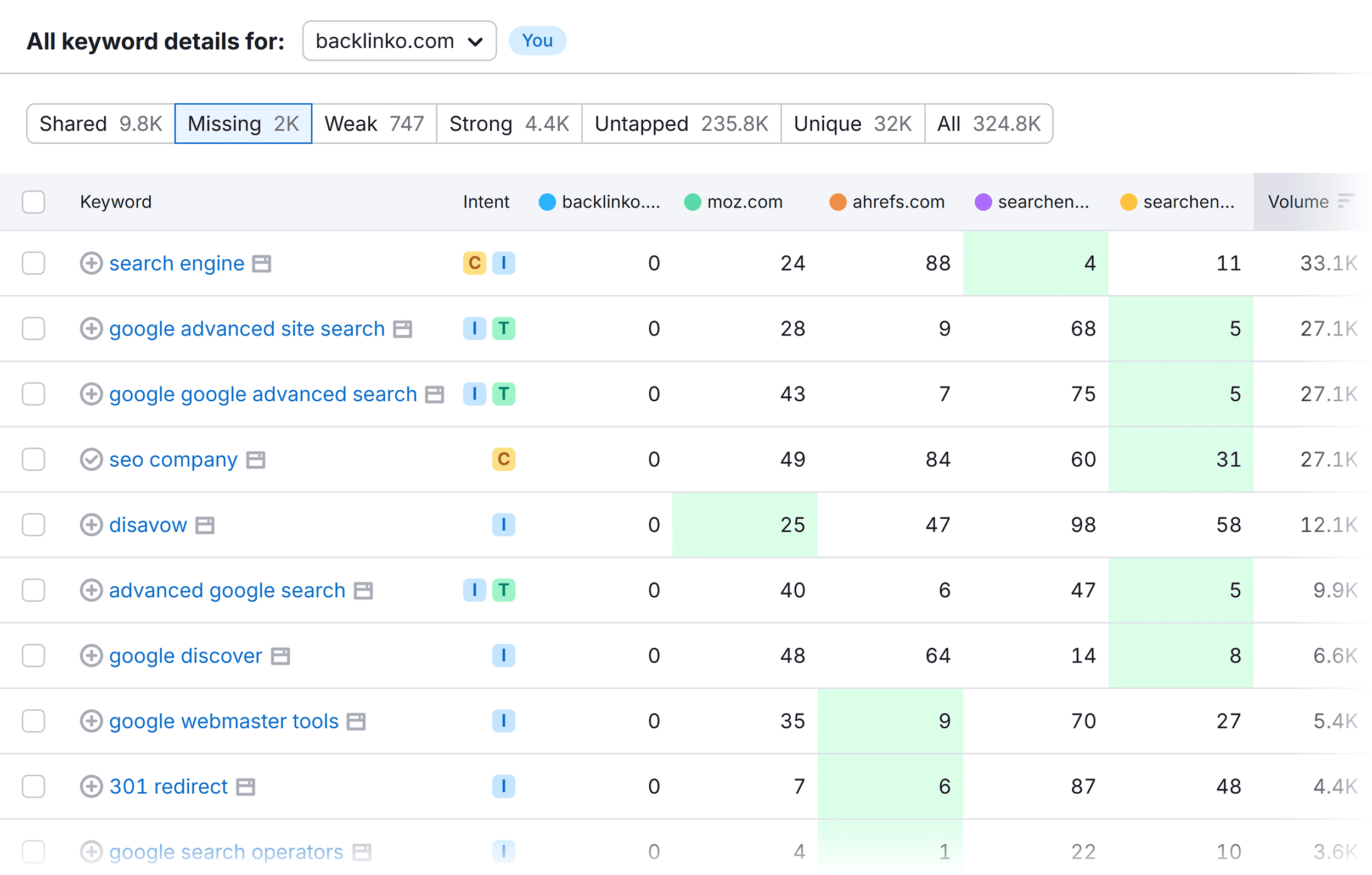Image resolution: width=1372 pixels, height=875 pixels.
Task: Switch to the Untapped keywords tab
Action: (681, 123)
